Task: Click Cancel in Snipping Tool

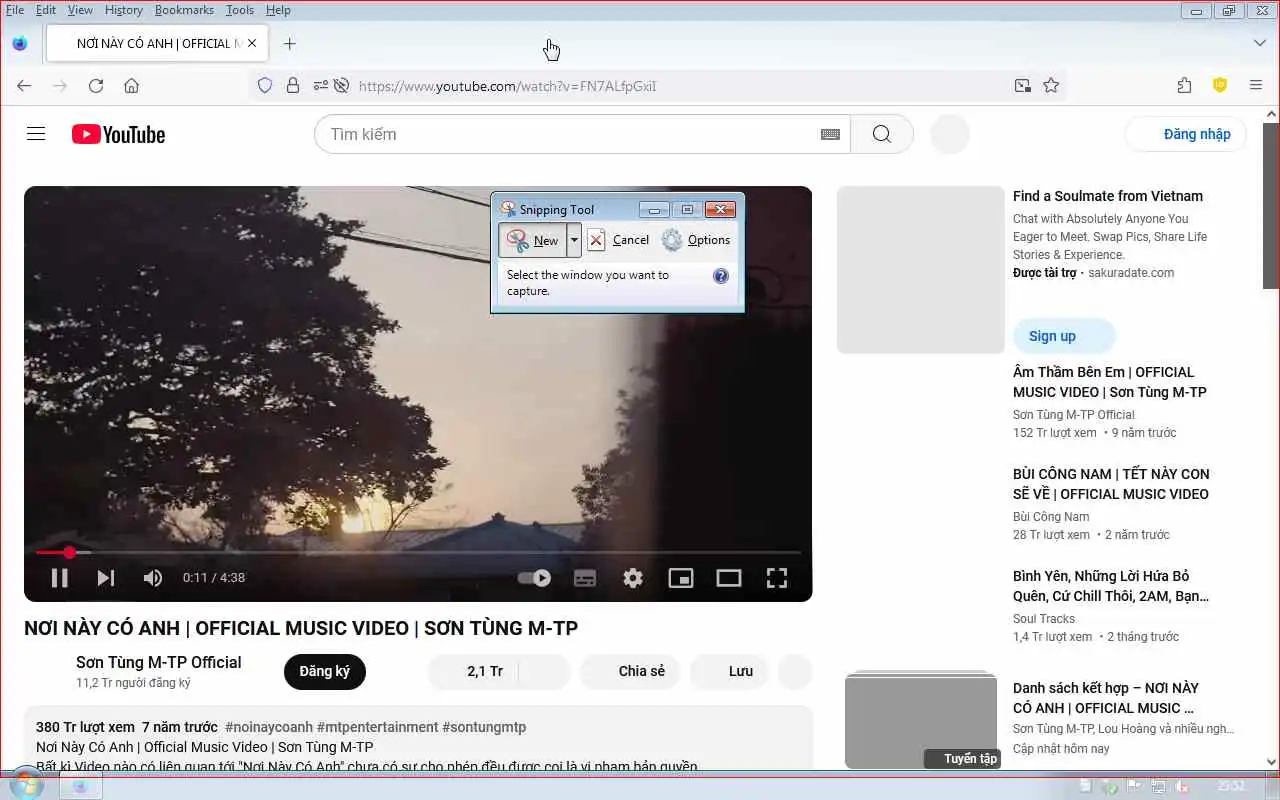Action: 618,240
